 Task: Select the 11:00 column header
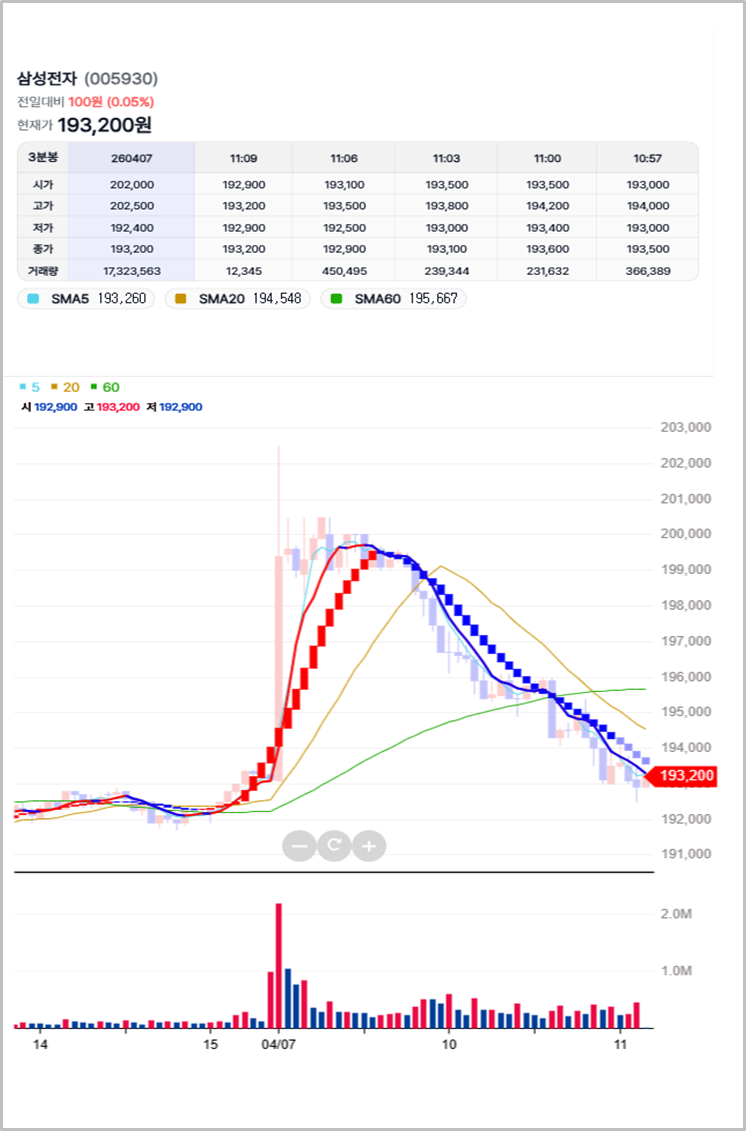547,158
